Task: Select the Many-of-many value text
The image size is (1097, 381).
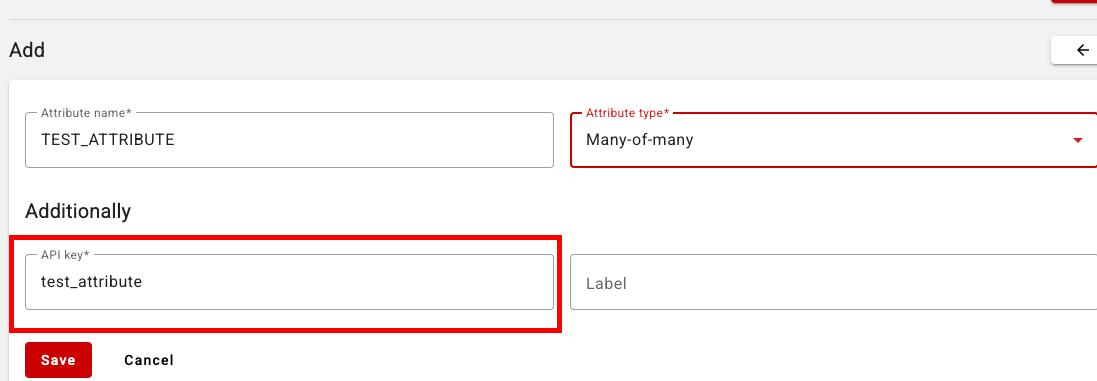Action: (x=639, y=140)
